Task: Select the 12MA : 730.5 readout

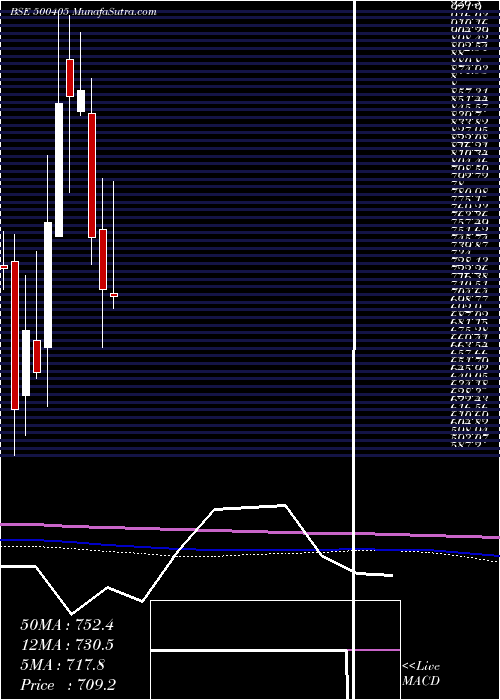Action: pyautogui.click(x=67, y=645)
